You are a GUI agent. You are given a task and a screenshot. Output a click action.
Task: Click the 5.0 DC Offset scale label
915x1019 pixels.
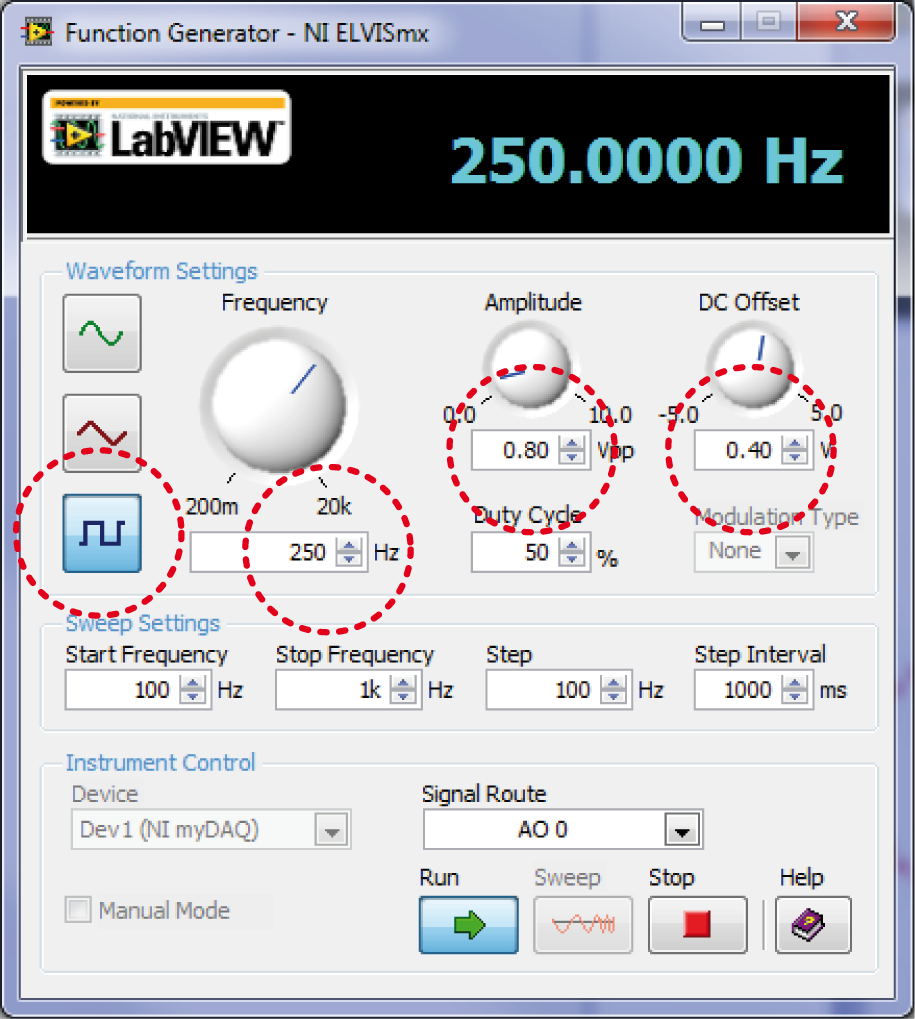(827, 413)
